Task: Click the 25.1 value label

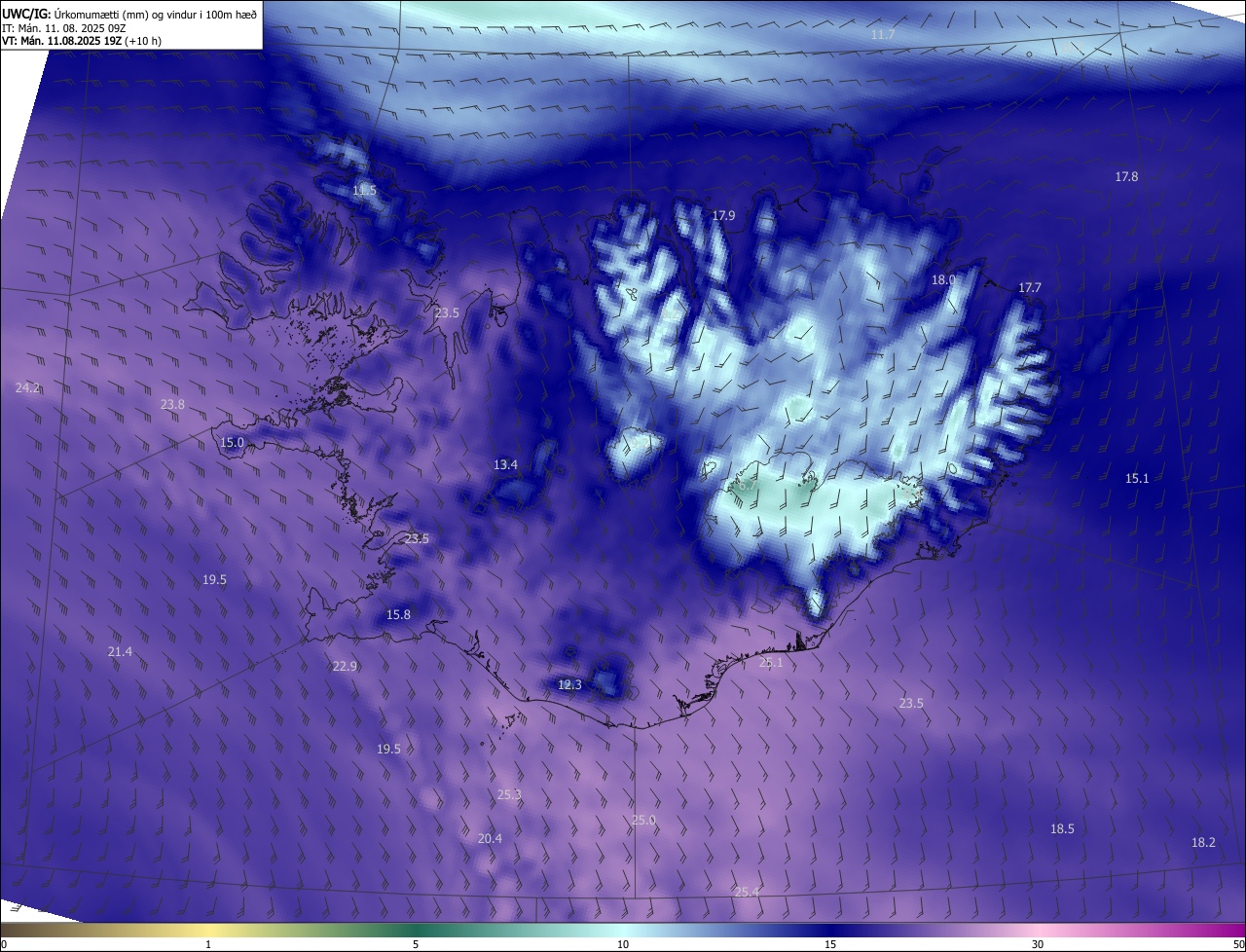Action: (x=770, y=662)
